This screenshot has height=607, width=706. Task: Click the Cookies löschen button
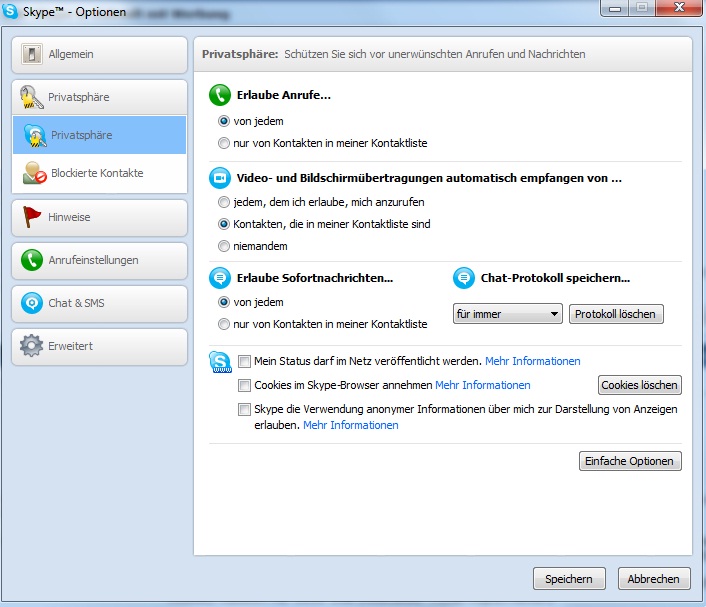pyautogui.click(x=640, y=385)
